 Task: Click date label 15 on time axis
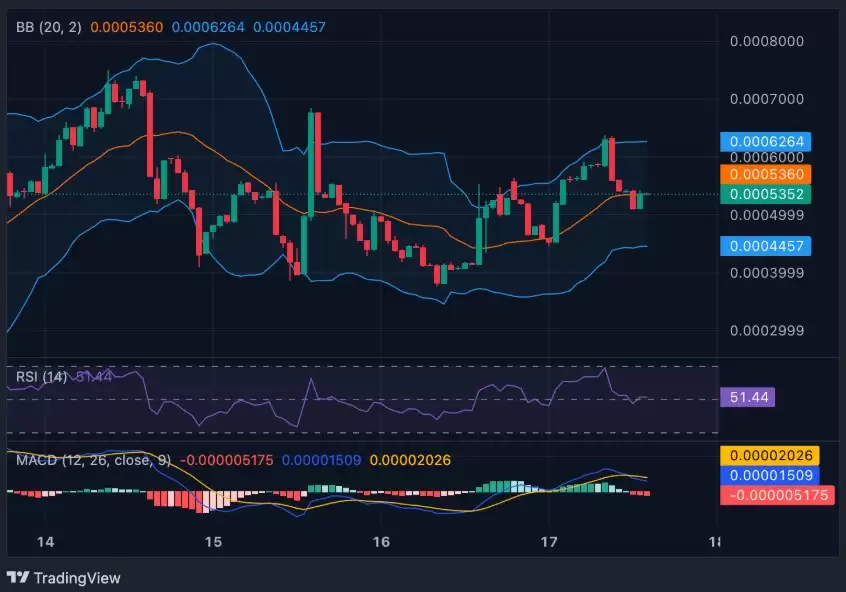click(x=212, y=541)
